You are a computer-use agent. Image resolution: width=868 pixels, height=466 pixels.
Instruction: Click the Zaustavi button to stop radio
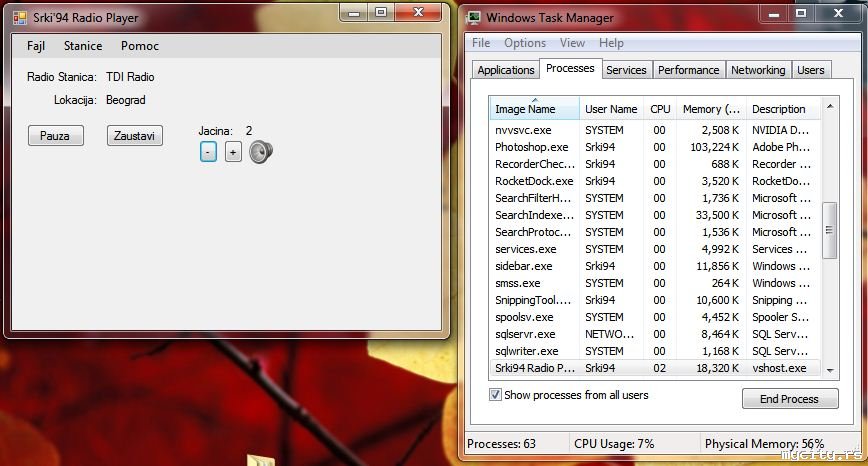pos(135,136)
